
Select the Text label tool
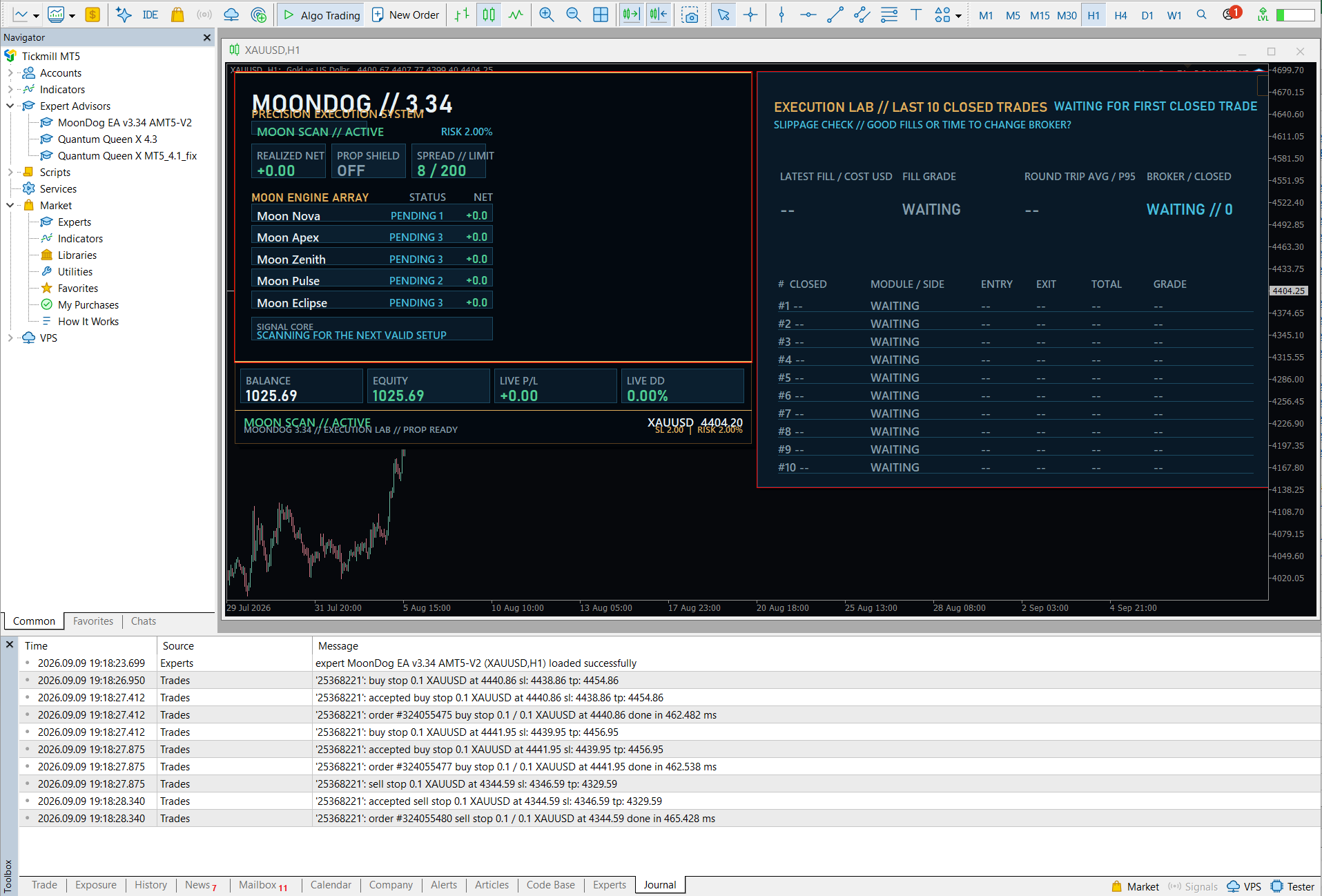pos(916,14)
